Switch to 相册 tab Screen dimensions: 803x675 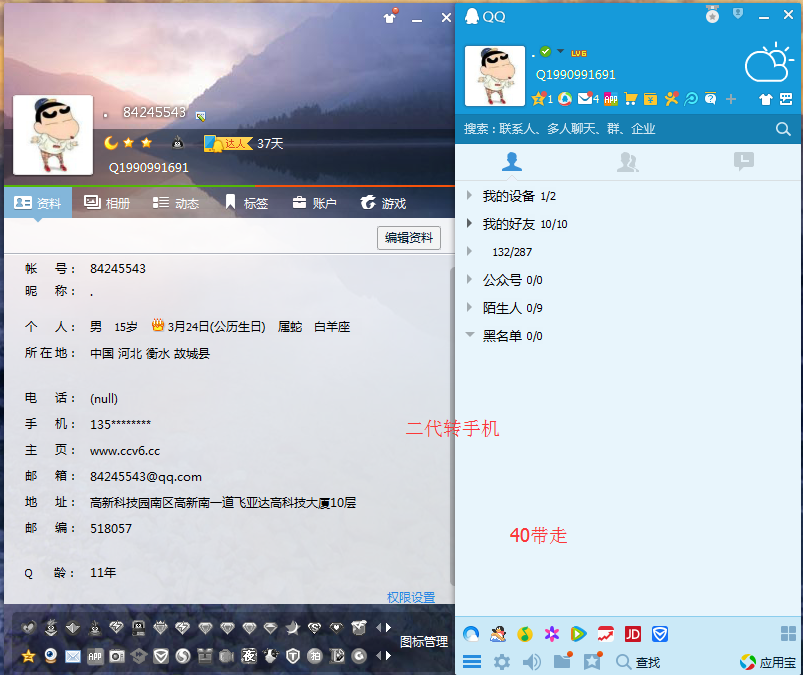tap(107, 203)
